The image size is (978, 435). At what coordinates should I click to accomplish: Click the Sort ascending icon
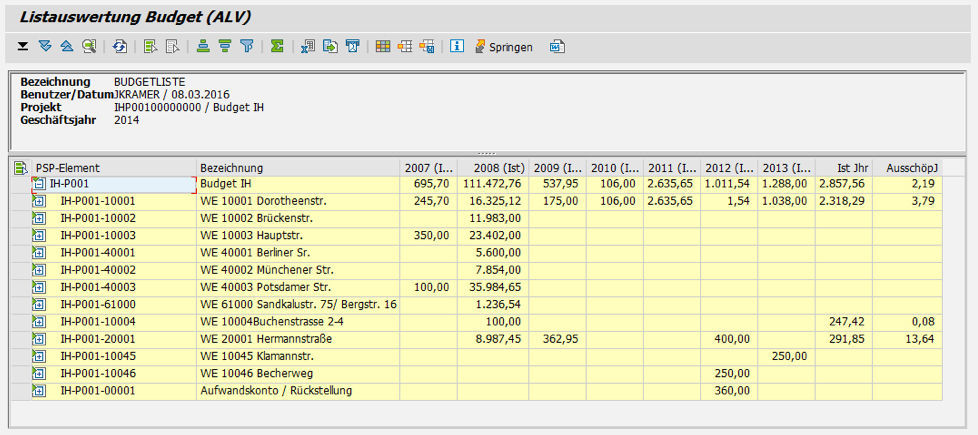pyautogui.click(x=203, y=46)
